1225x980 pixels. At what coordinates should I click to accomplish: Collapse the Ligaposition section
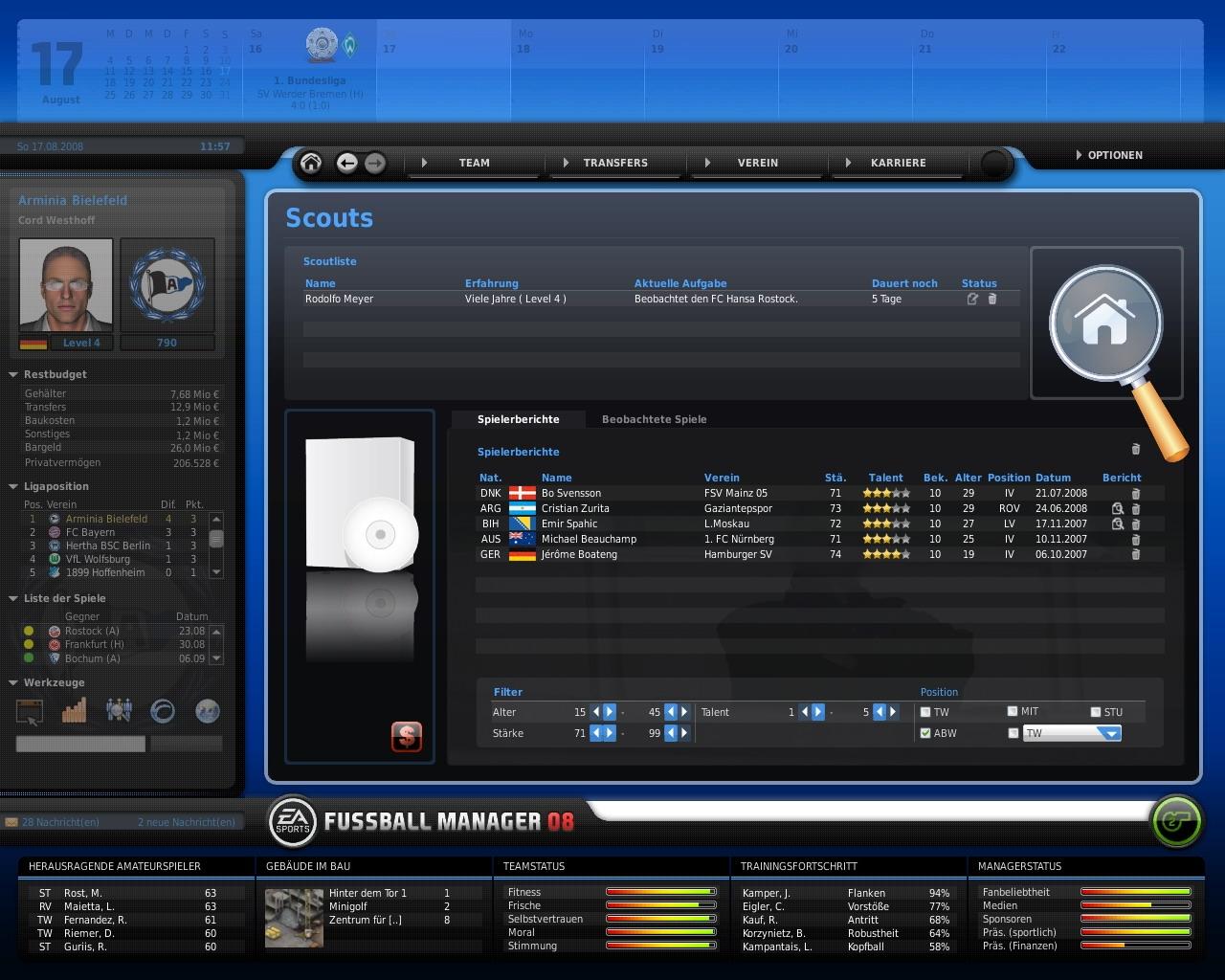13,487
